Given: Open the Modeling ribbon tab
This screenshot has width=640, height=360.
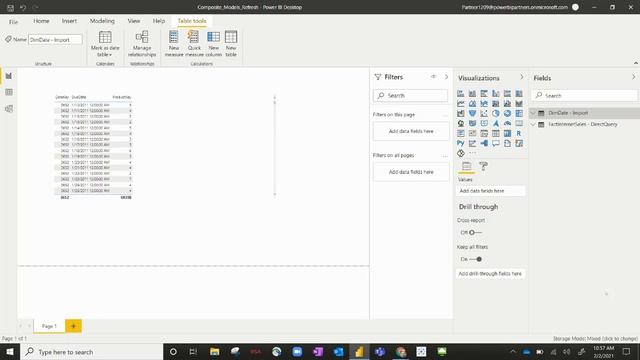Looking at the screenshot, I should point(102,21).
